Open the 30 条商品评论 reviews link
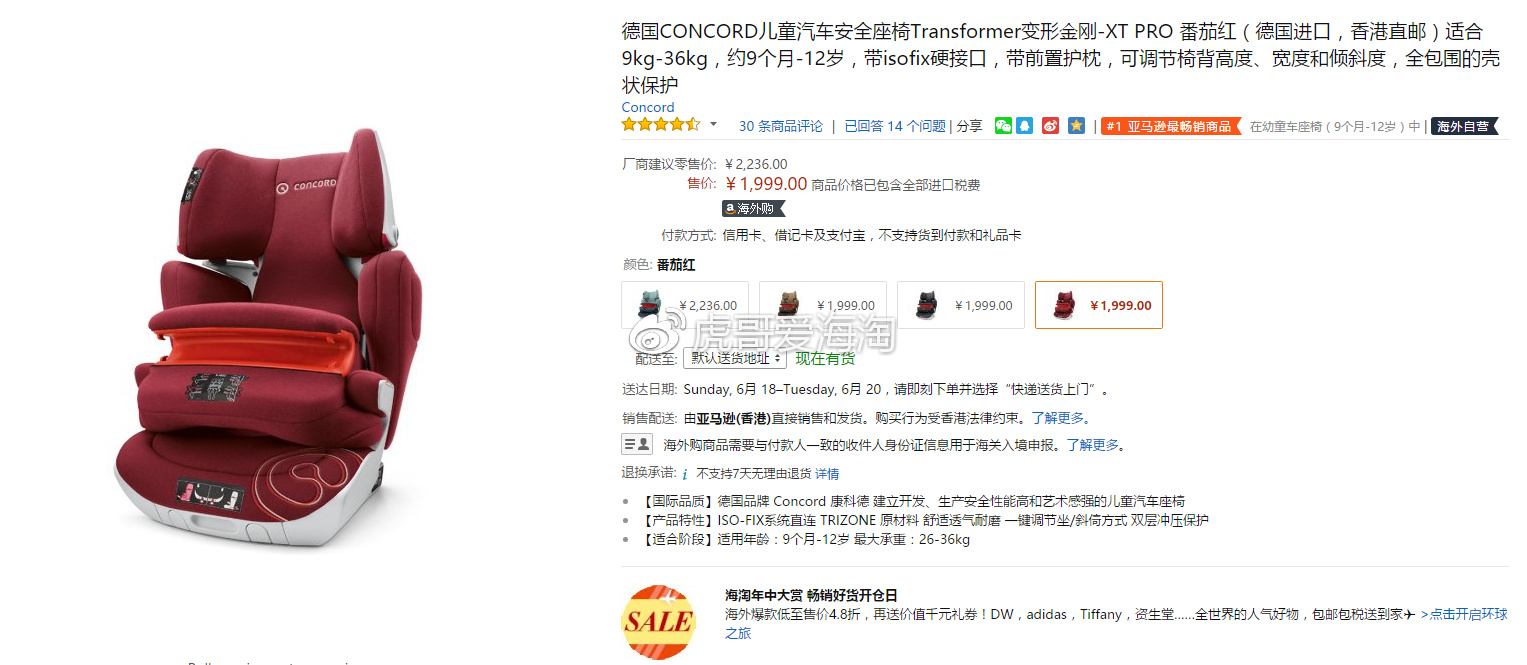 coord(781,126)
